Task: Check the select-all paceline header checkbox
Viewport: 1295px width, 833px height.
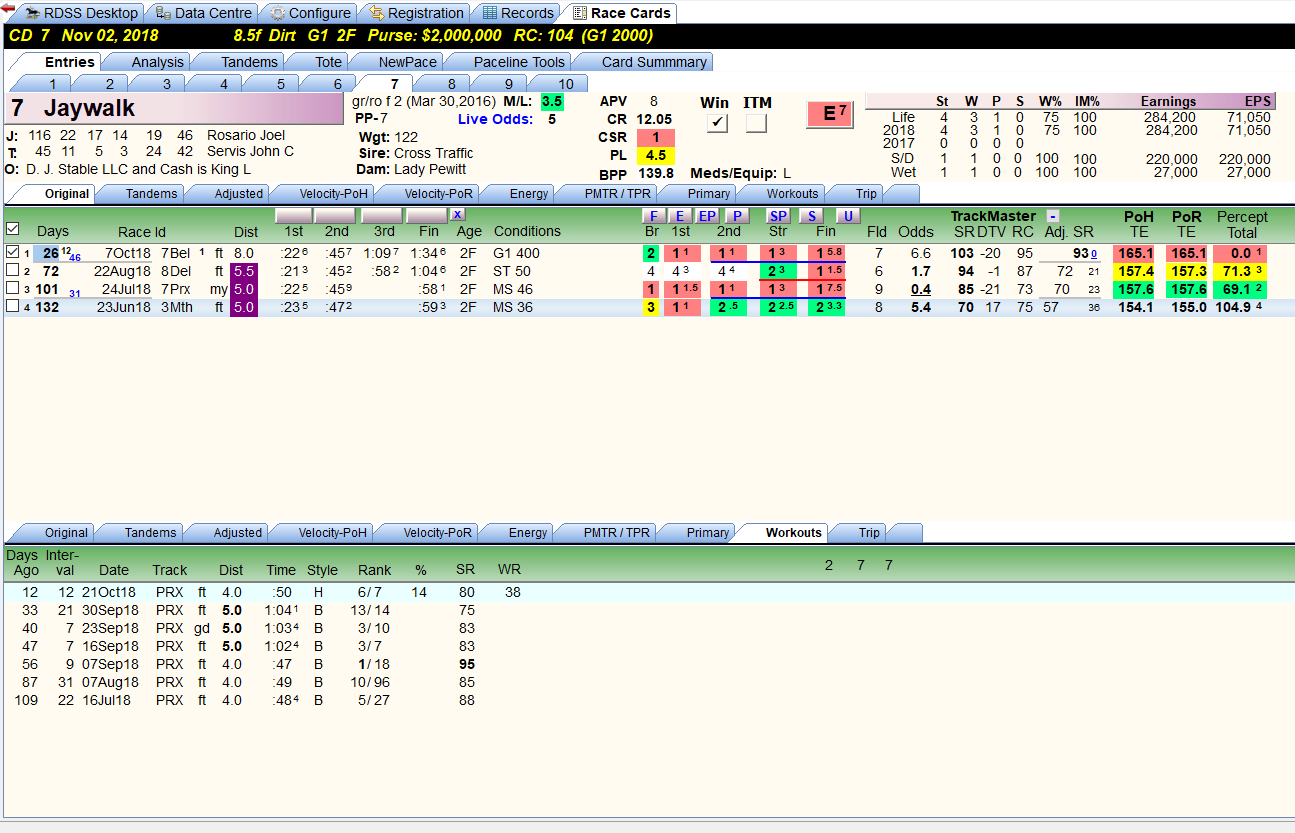Action: tap(12, 229)
